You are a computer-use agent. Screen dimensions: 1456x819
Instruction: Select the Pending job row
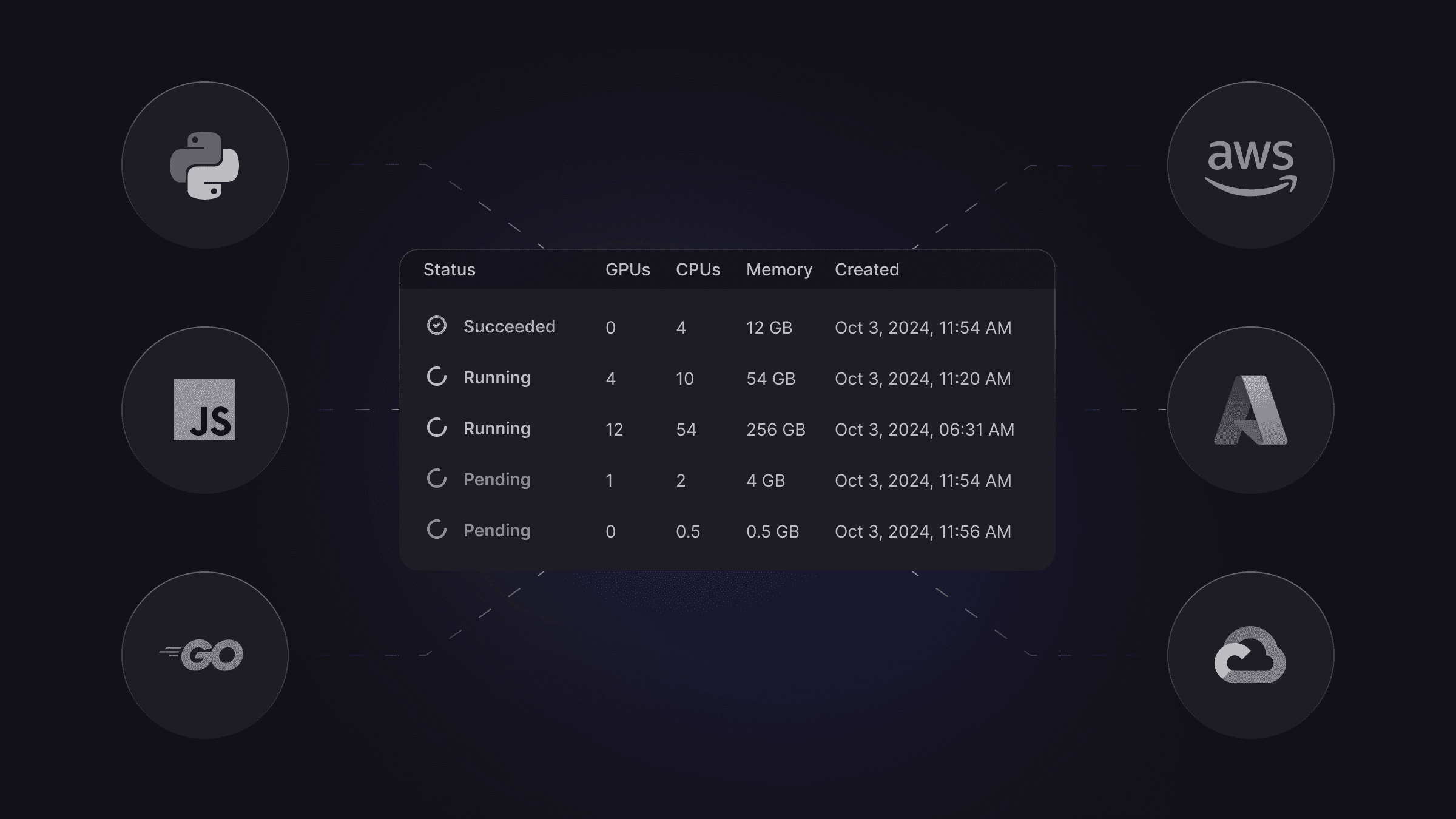727,479
